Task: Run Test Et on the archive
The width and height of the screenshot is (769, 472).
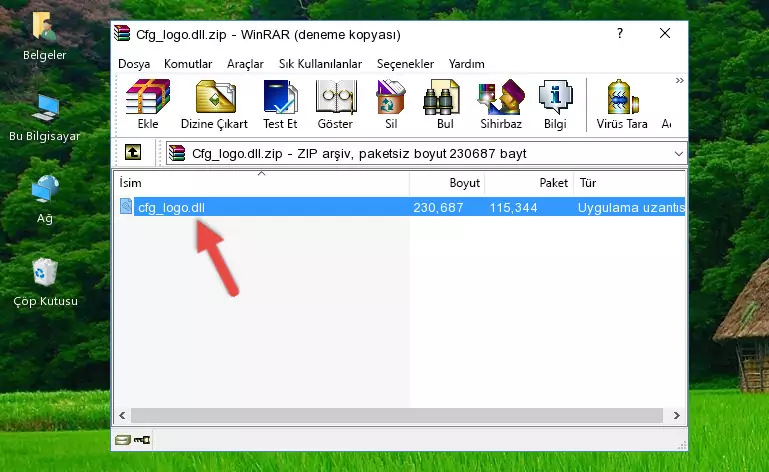Action: (x=280, y=105)
